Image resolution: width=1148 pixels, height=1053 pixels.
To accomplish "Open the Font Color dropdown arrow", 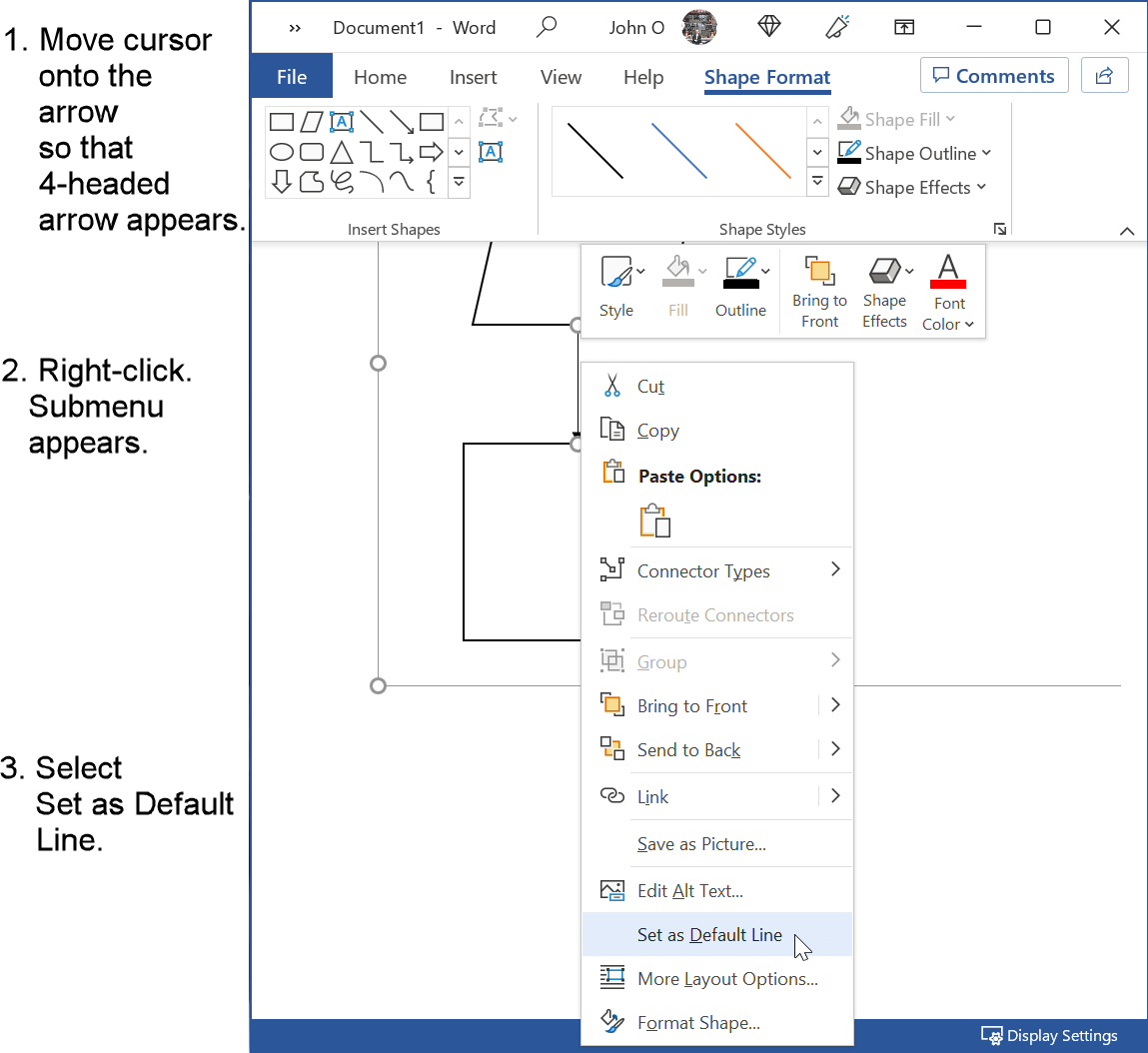I will (x=969, y=325).
